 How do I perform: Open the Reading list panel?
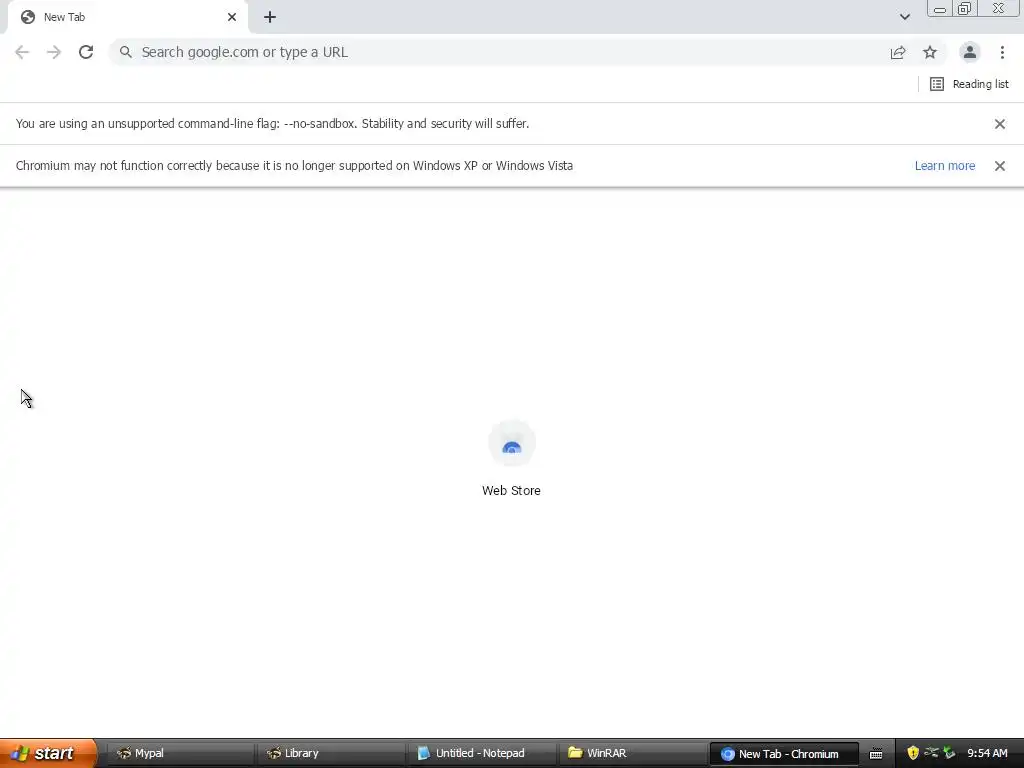pos(969,84)
